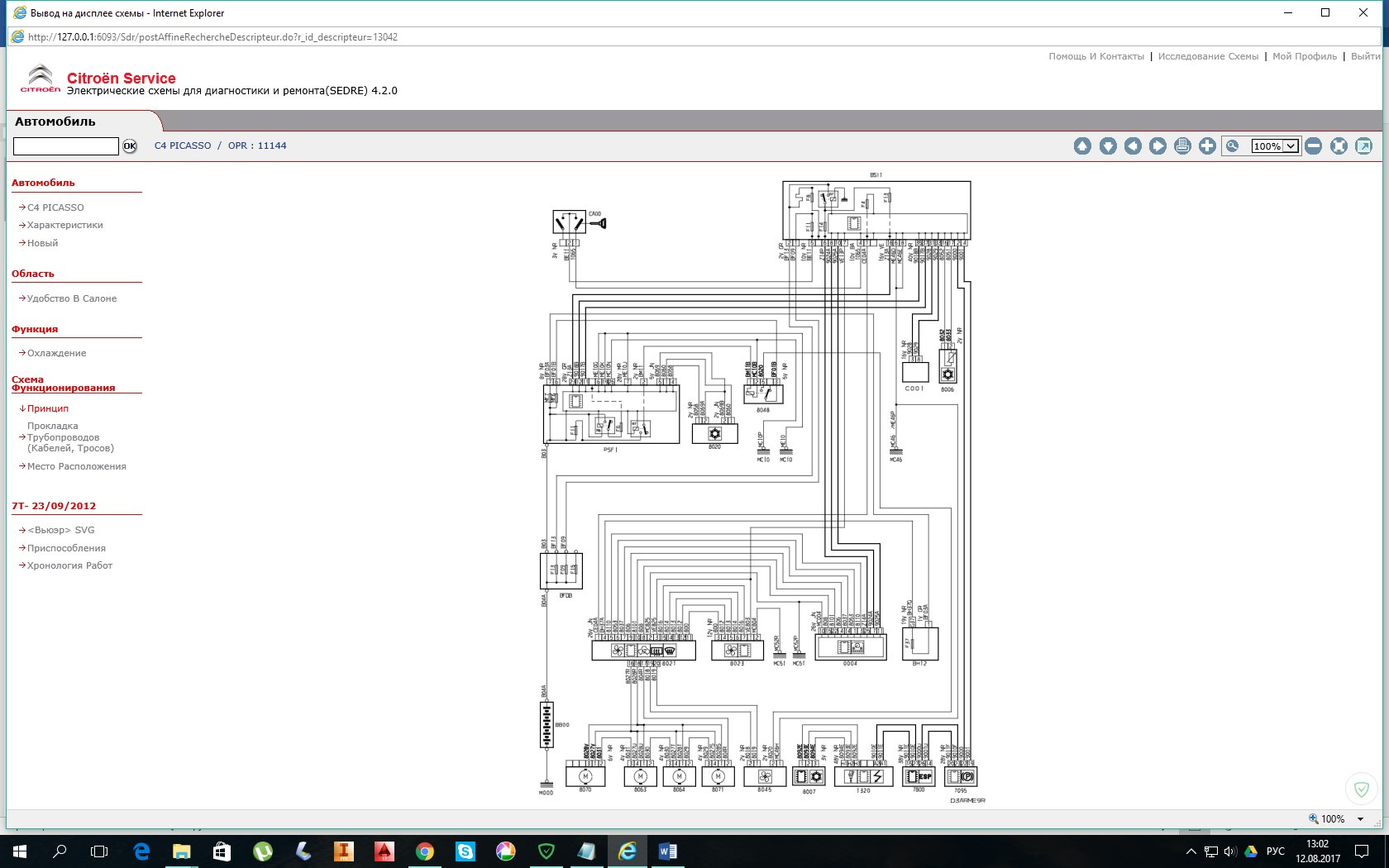This screenshot has height=868, width=1389.
Task: Open the Приспособления item
Action: point(66,548)
